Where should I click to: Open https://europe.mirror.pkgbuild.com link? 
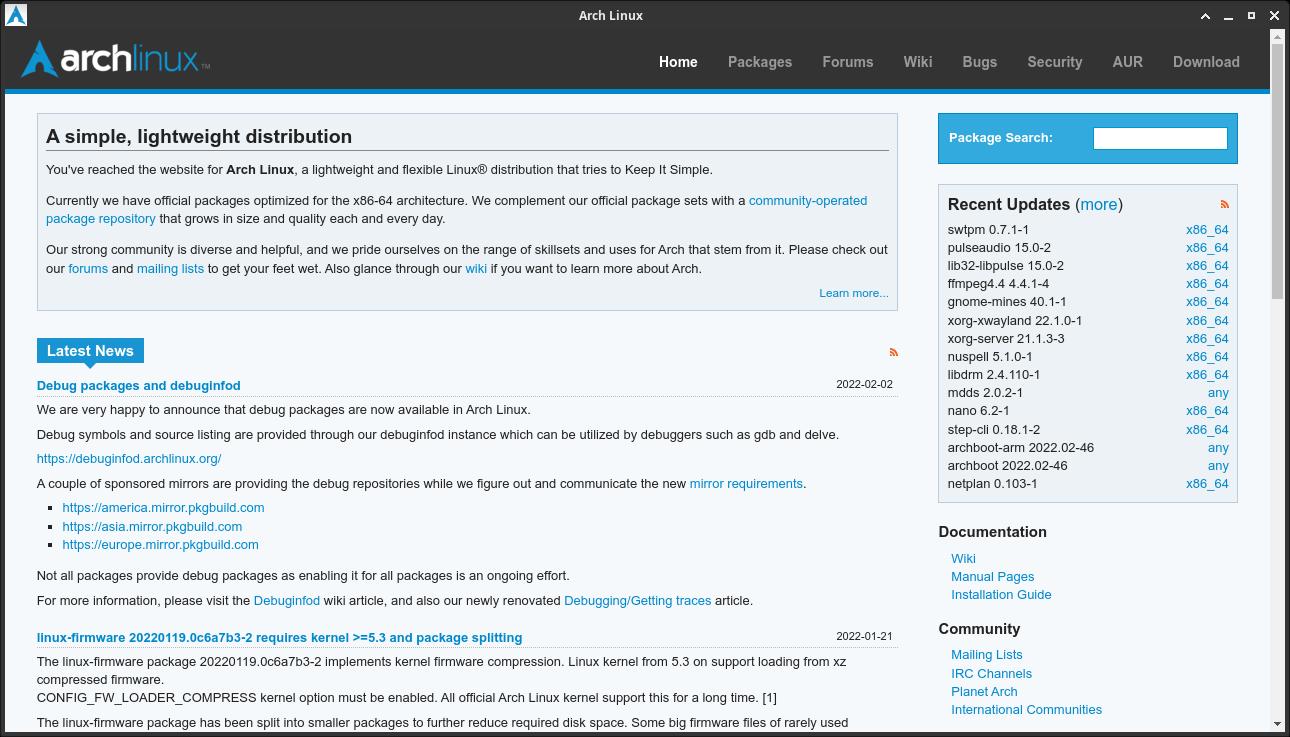(160, 544)
